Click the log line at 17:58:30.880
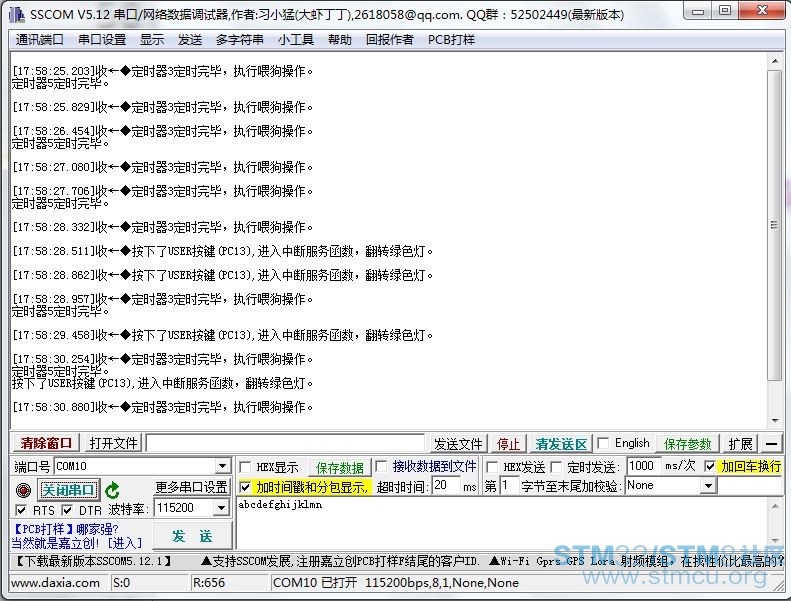Image resolution: width=791 pixels, height=601 pixels. pyautogui.click(x=162, y=407)
